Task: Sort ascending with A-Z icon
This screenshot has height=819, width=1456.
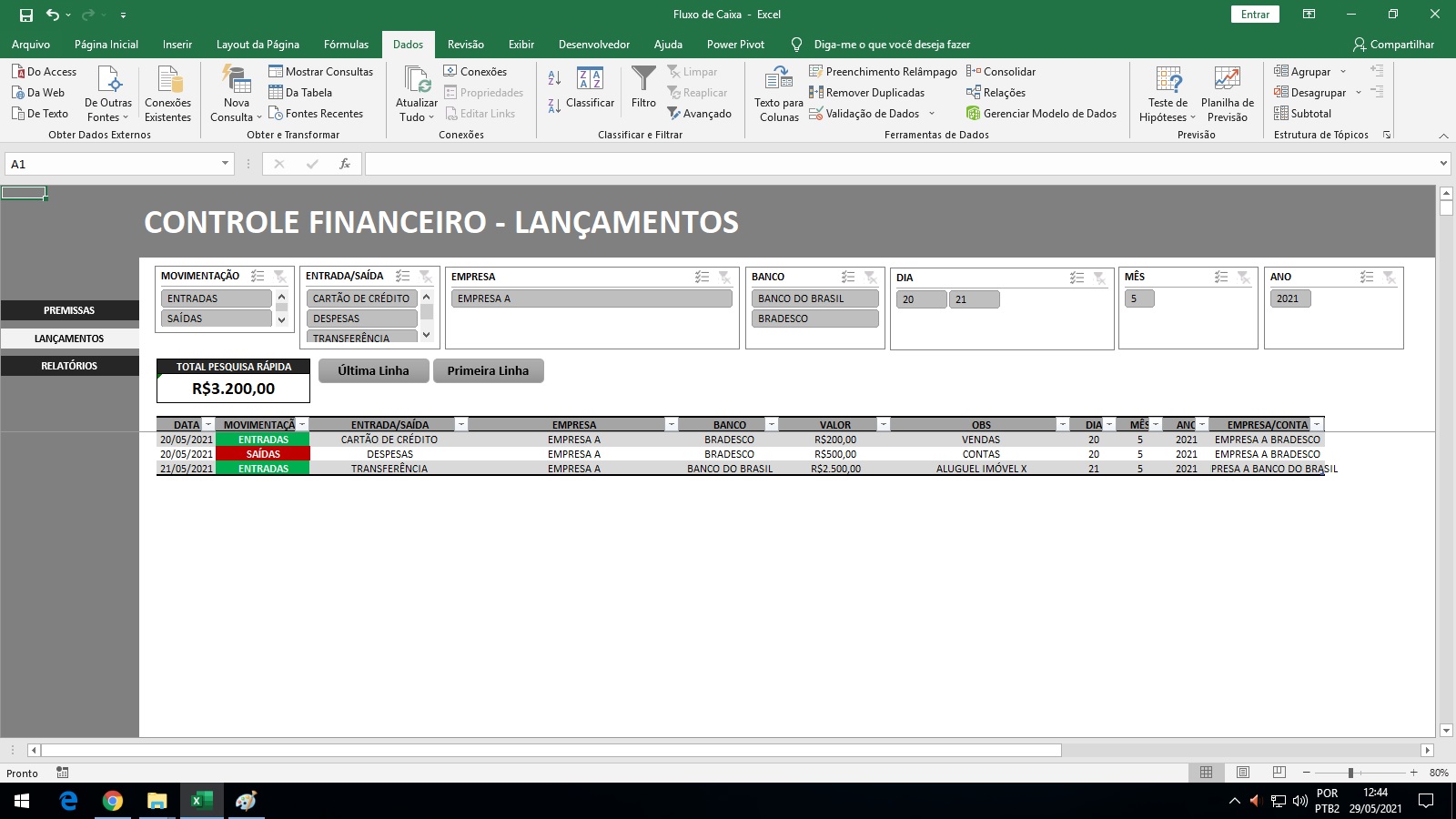Action: coord(554,77)
